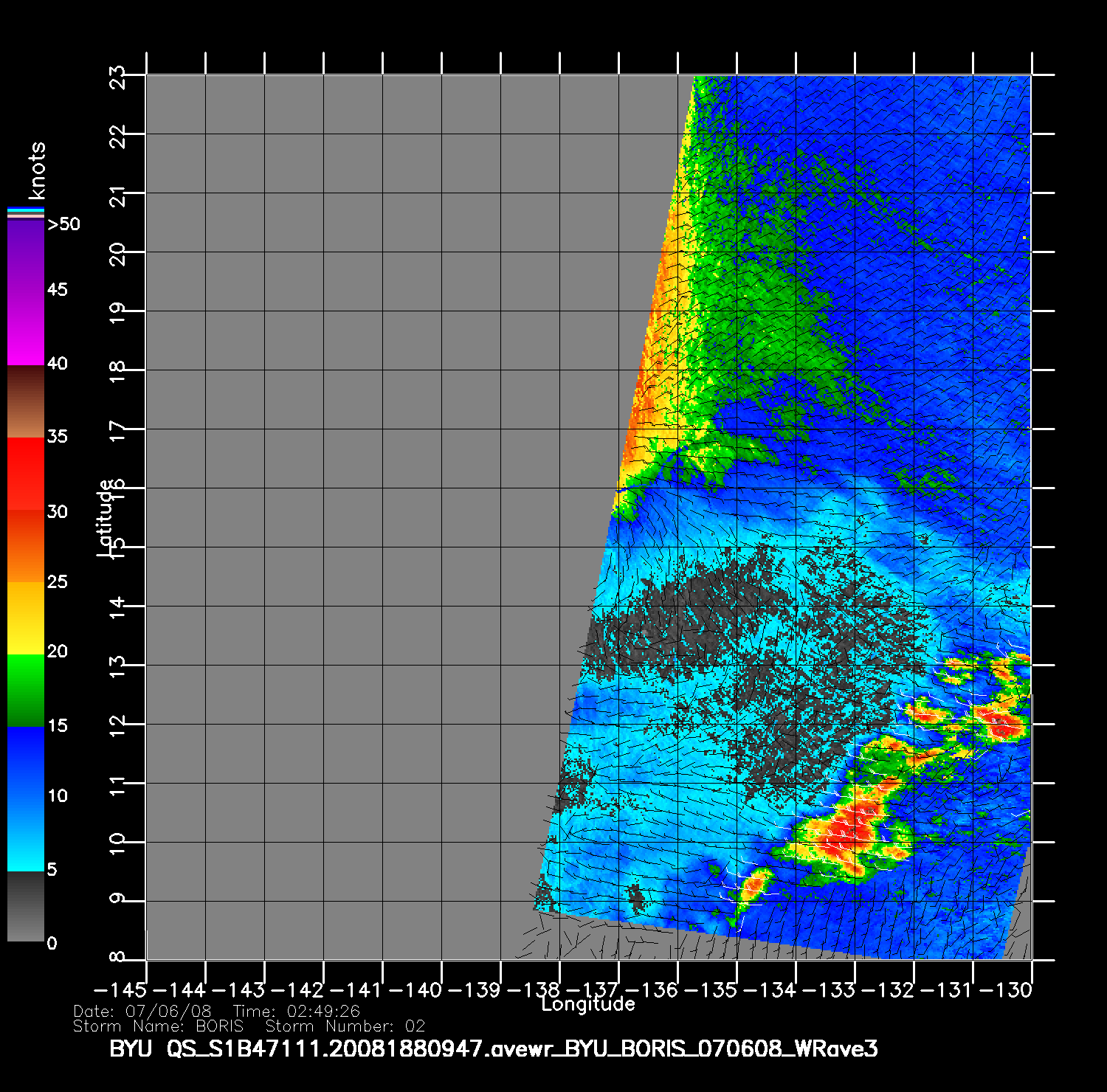The image size is (1107, 1092).
Task: Click the red 30-35 knots legend band
Action: [x=25, y=474]
